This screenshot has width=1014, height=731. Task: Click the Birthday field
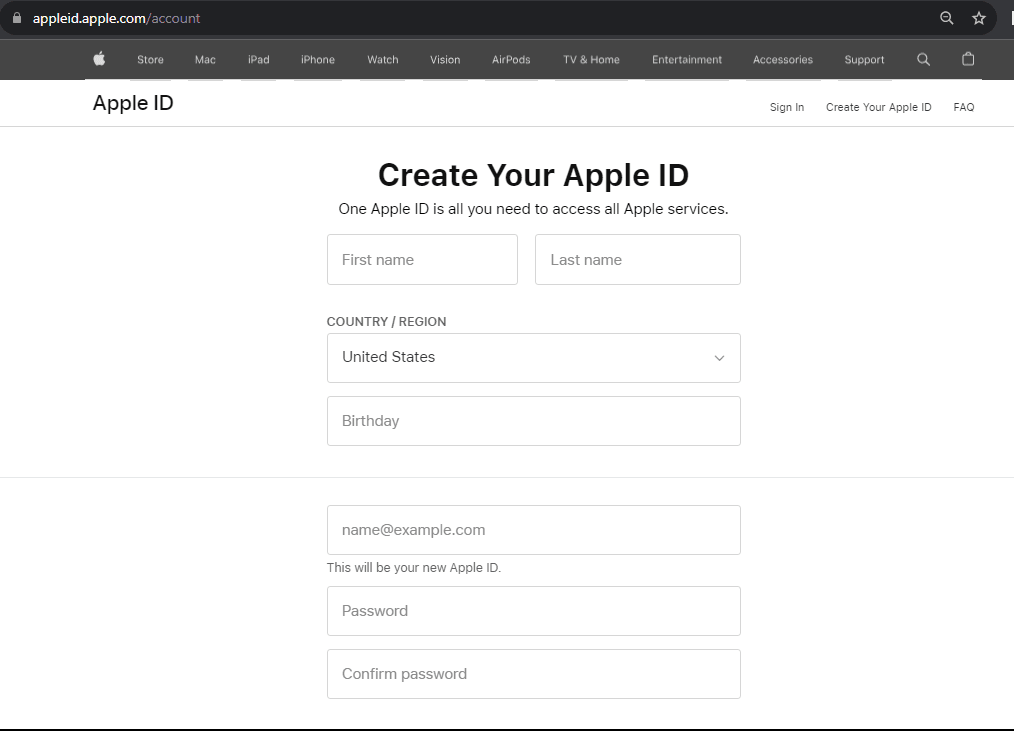coord(533,420)
